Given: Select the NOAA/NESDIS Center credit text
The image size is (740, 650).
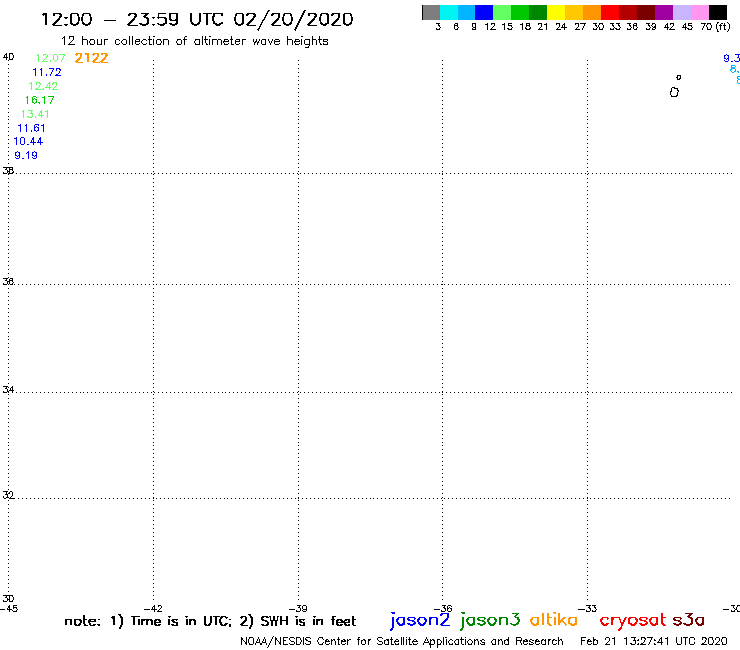Looking at the screenshot, I should tap(402, 642).
